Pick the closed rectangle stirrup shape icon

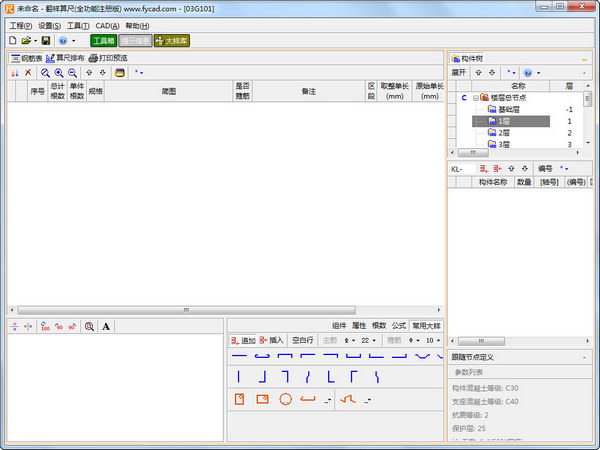pos(262,399)
